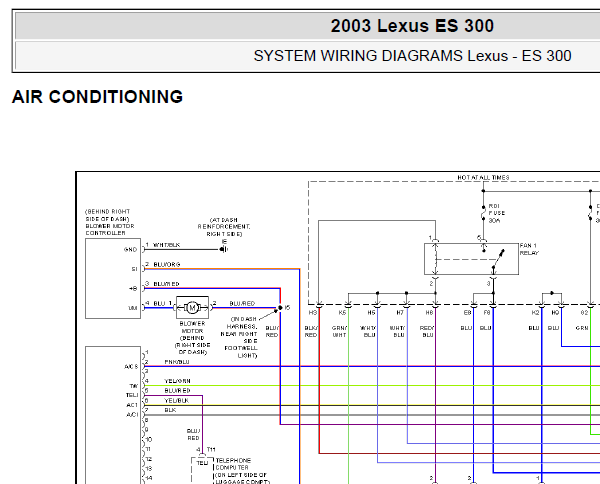Click the 'E8' connector label

(468, 313)
